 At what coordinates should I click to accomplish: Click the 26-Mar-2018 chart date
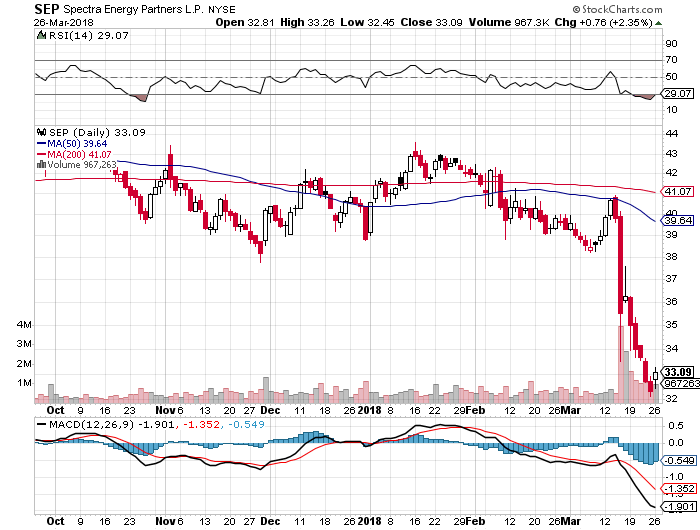tap(63, 22)
